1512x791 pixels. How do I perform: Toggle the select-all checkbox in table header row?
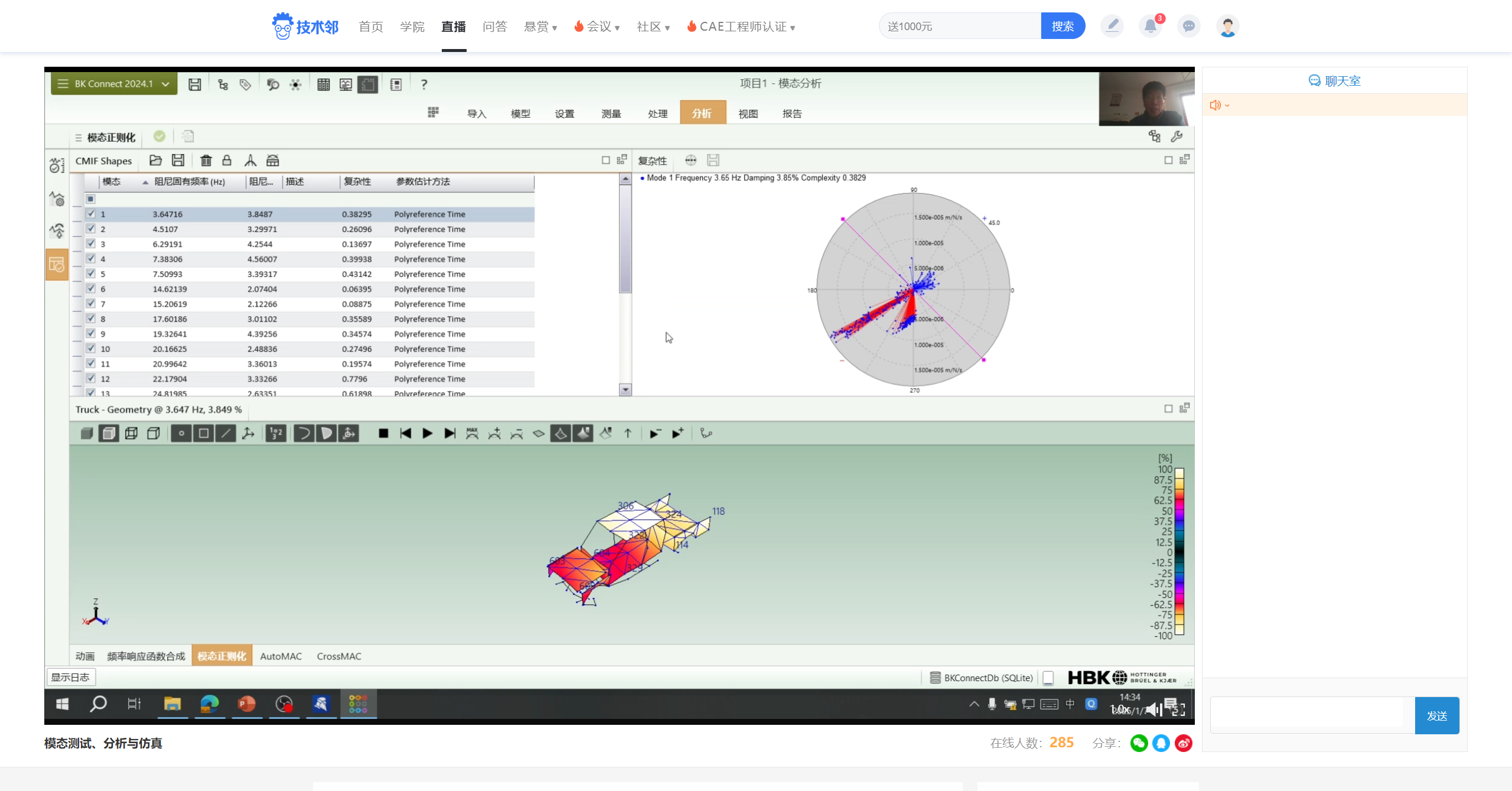[90, 199]
